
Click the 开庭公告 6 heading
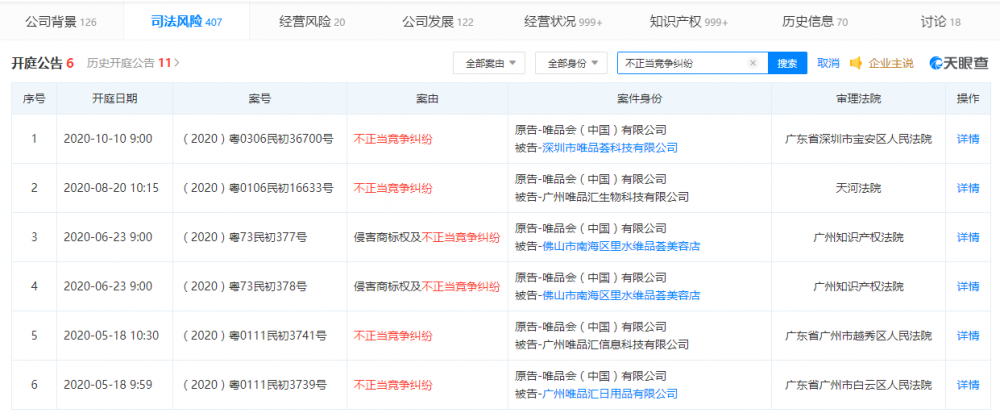[x=43, y=62]
